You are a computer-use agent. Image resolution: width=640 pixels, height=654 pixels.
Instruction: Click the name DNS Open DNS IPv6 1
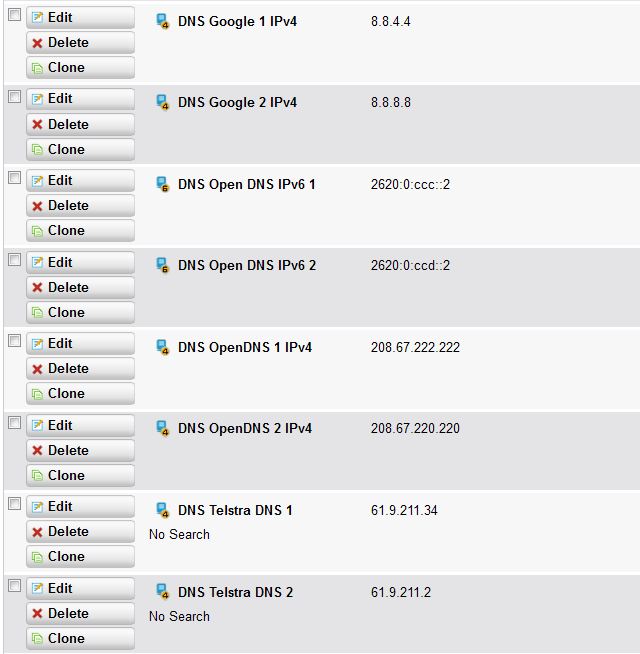(247, 184)
